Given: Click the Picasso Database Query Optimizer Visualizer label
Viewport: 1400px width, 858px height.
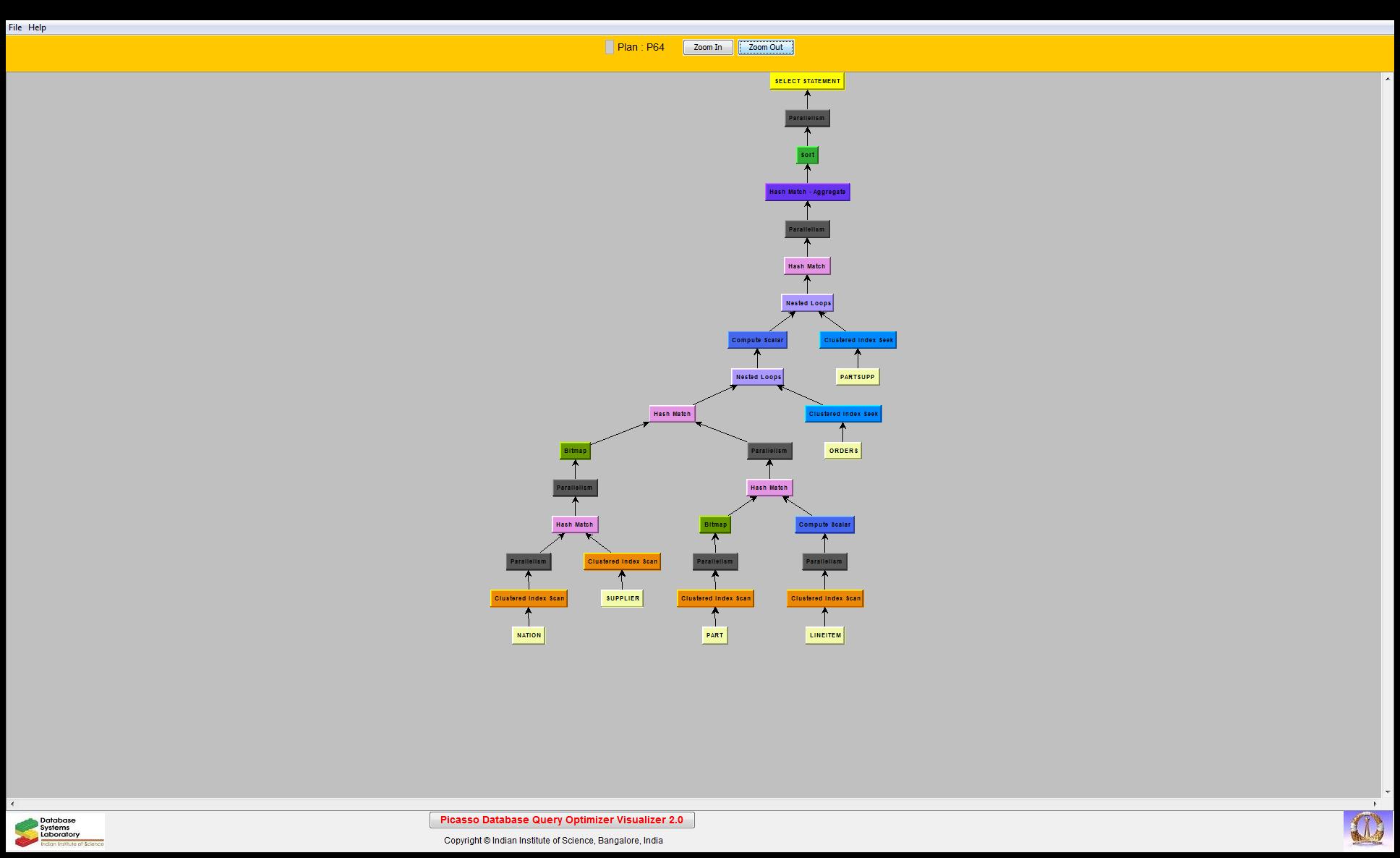Looking at the screenshot, I should pos(561,820).
